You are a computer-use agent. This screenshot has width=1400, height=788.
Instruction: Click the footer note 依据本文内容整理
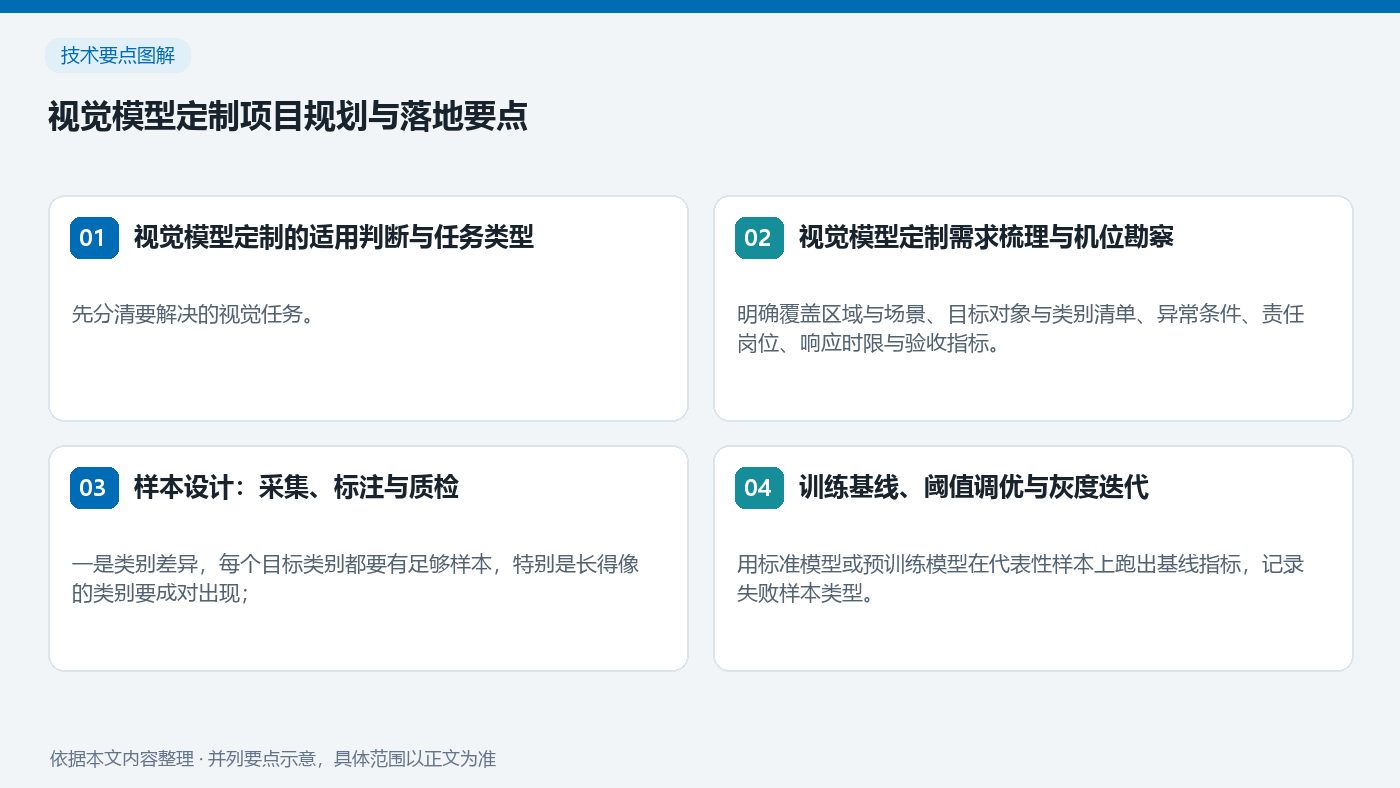coord(273,759)
